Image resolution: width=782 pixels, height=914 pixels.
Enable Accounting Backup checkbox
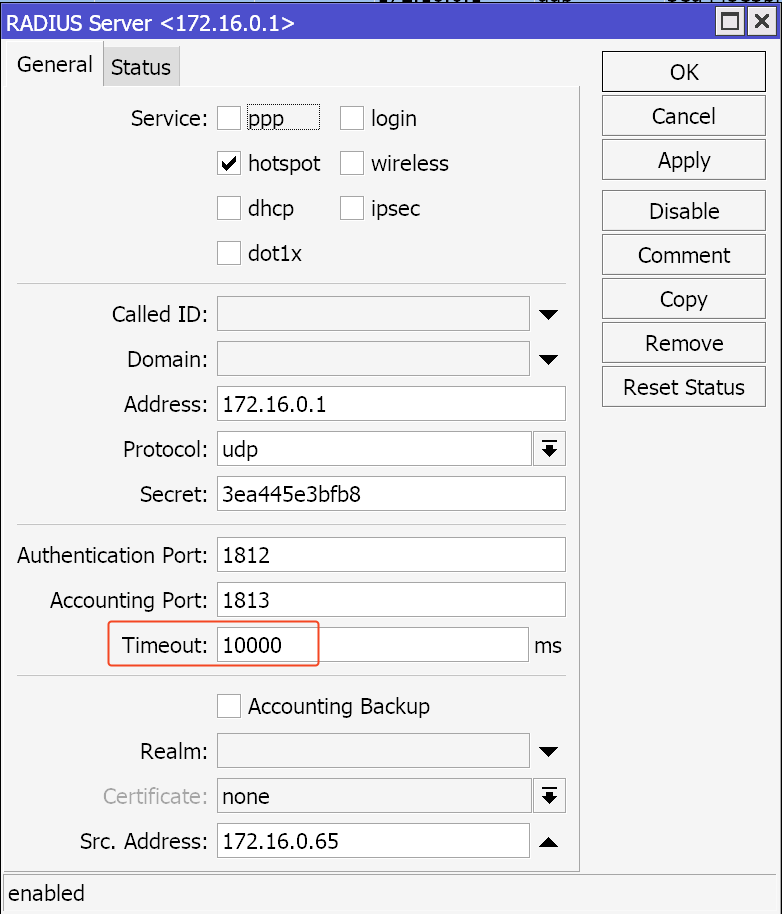(x=228, y=706)
